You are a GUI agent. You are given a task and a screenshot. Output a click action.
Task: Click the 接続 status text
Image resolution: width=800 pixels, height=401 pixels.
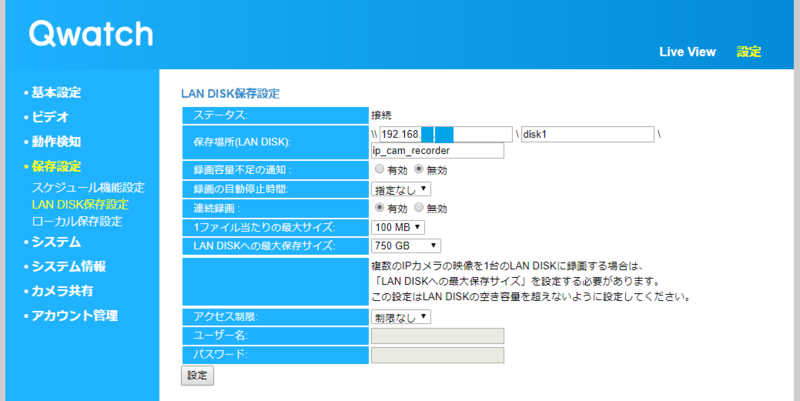coord(381,116)
